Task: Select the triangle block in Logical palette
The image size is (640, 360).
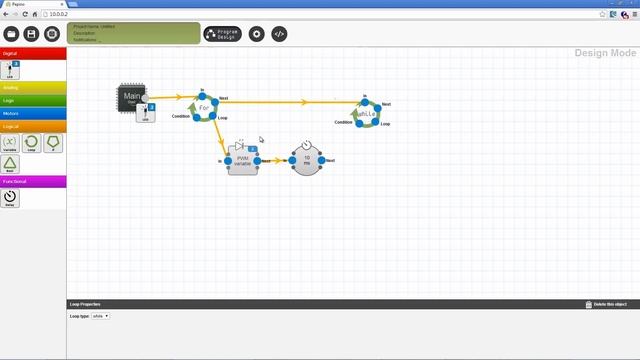Action: [x=10, y=164]
